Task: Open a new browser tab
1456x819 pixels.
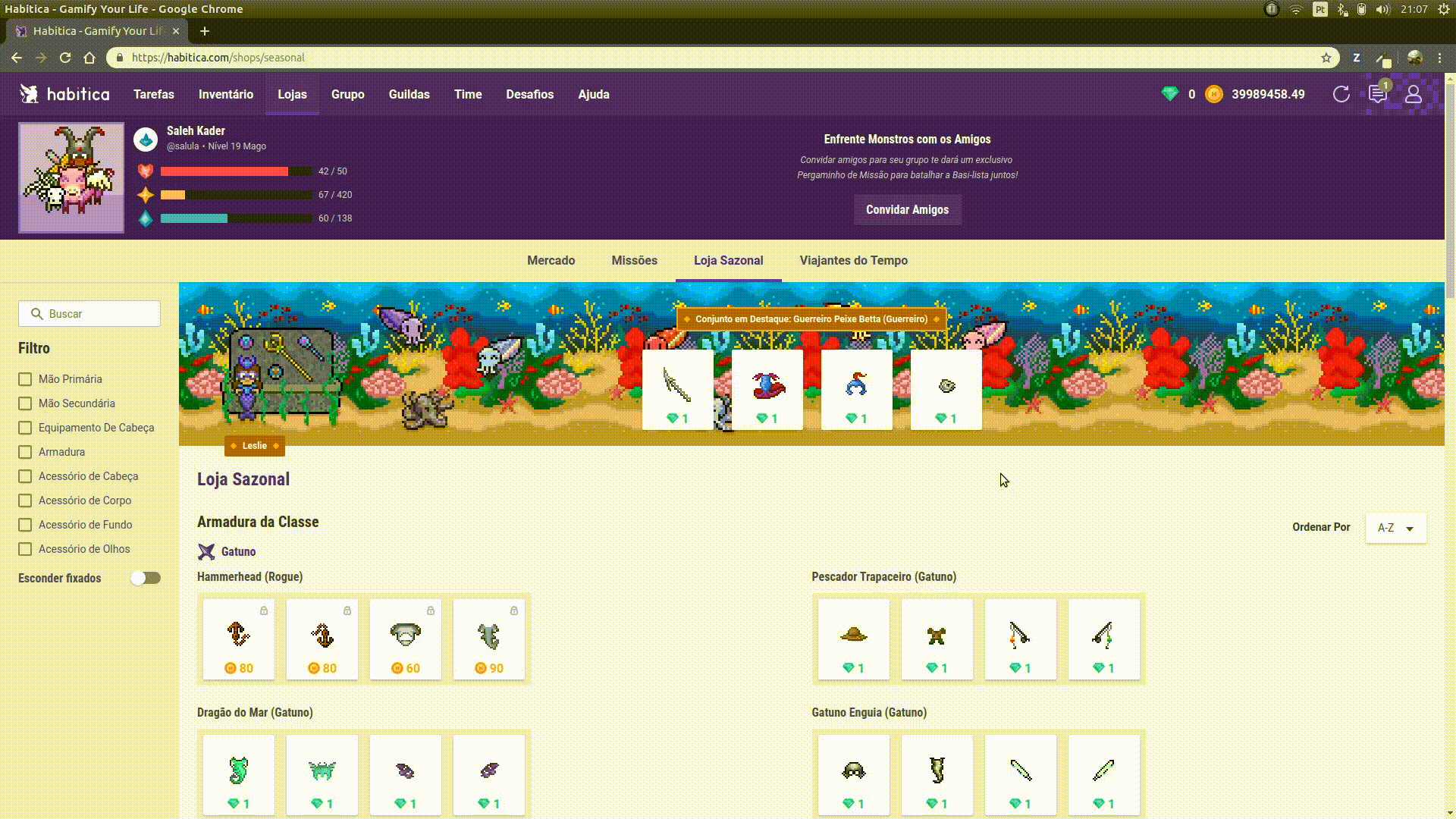Action: [205, 31]
